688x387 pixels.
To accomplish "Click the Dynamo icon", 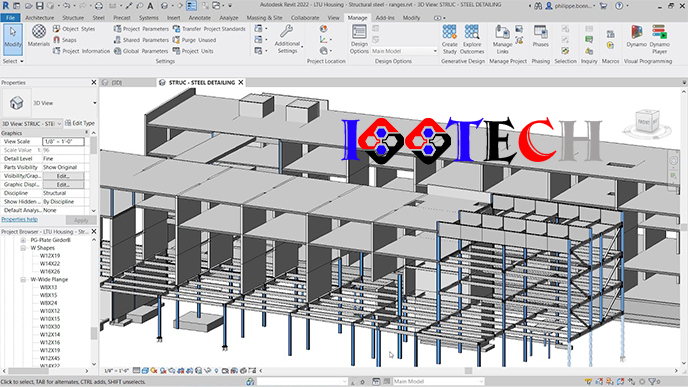I will click(636, 36).
